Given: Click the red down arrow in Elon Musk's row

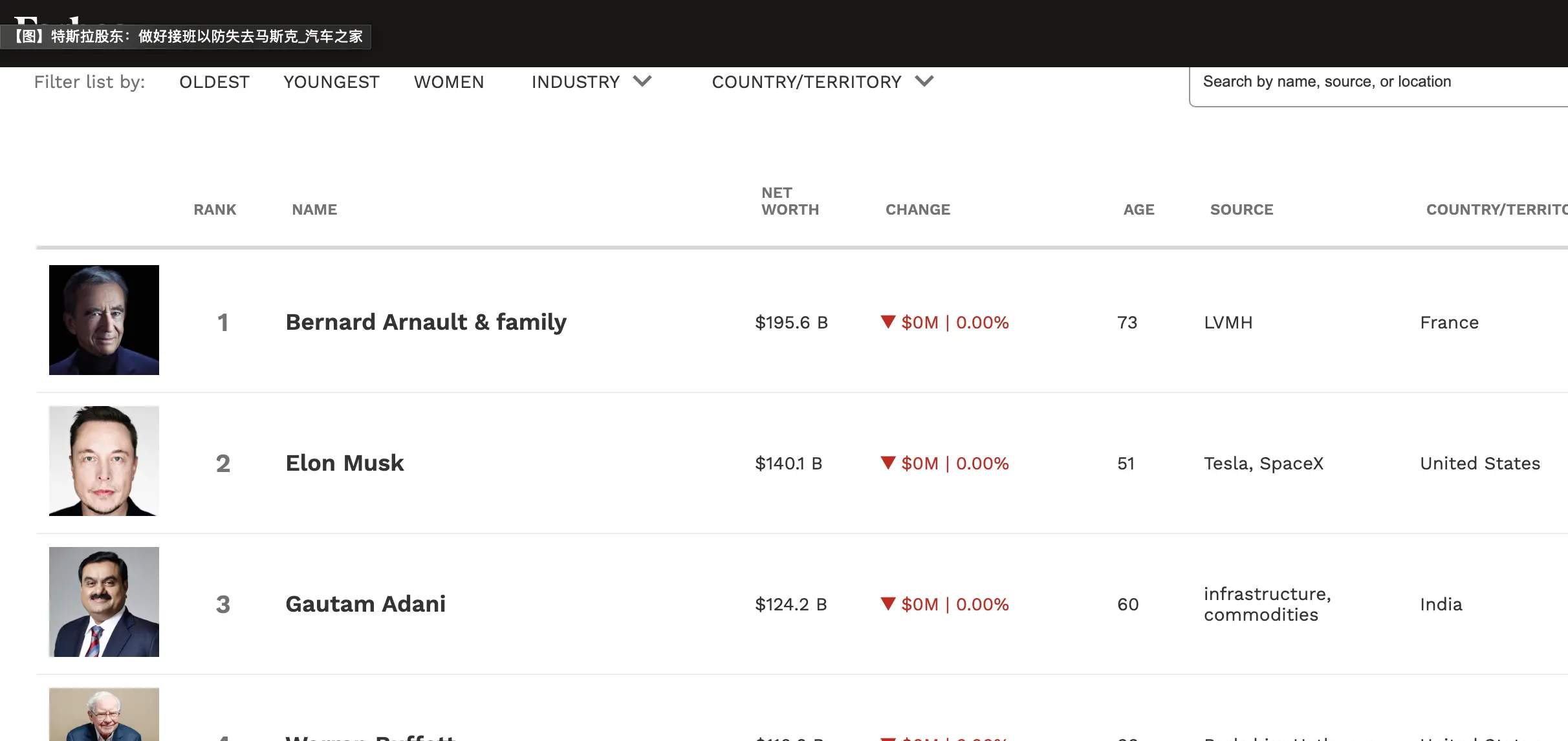Looking at the screenshot, I should [x=888, y=462].
